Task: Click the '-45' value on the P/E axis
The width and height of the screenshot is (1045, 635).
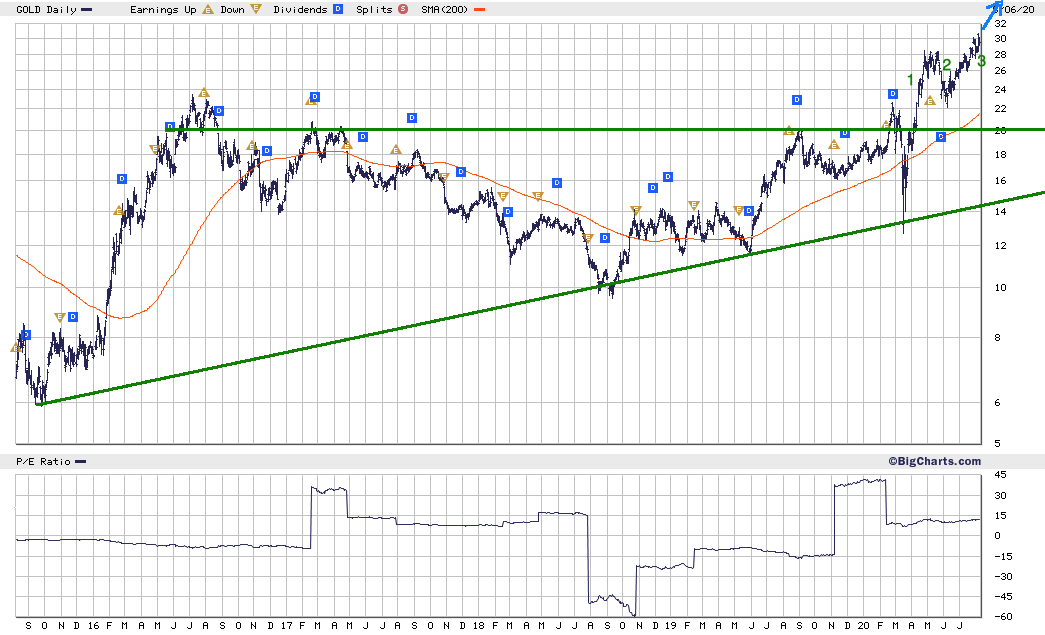Action: 1003,597
